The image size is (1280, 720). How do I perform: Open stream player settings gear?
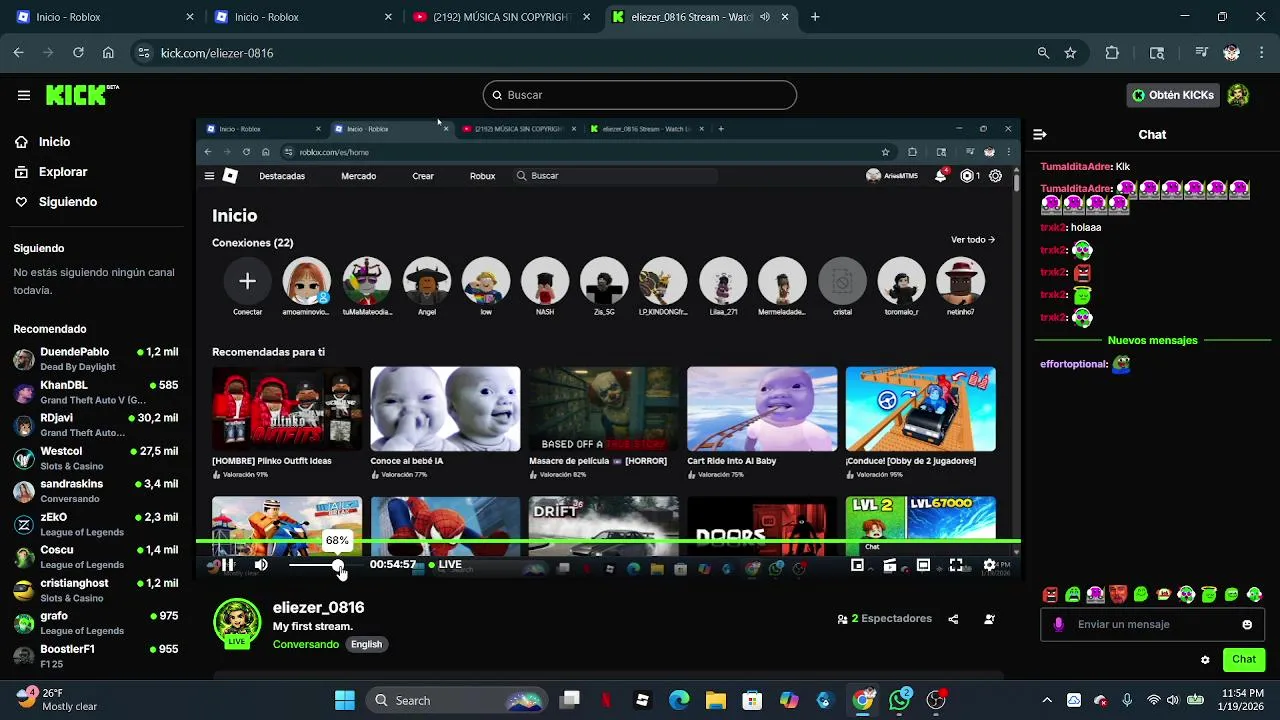pyautogui.click(x=989, y=565)
